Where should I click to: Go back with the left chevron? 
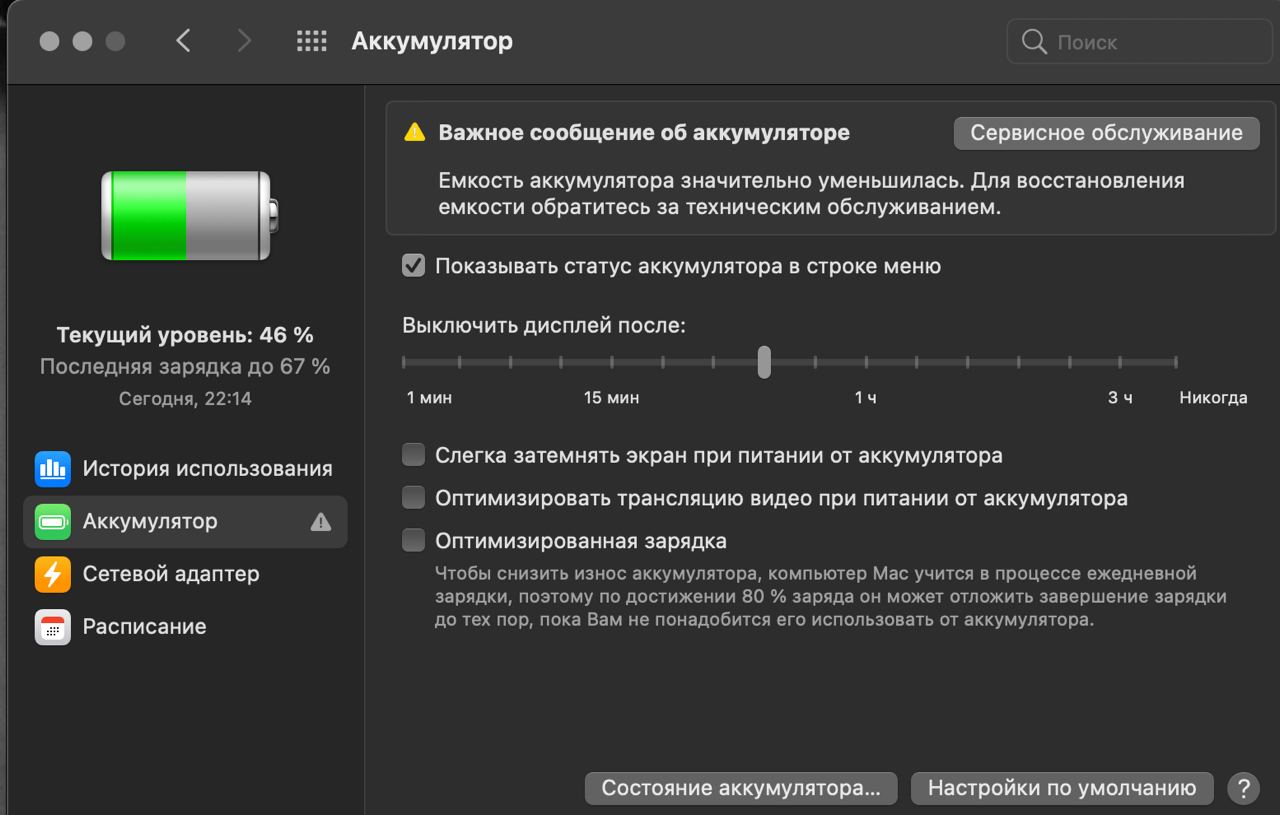tap(183, 41)
